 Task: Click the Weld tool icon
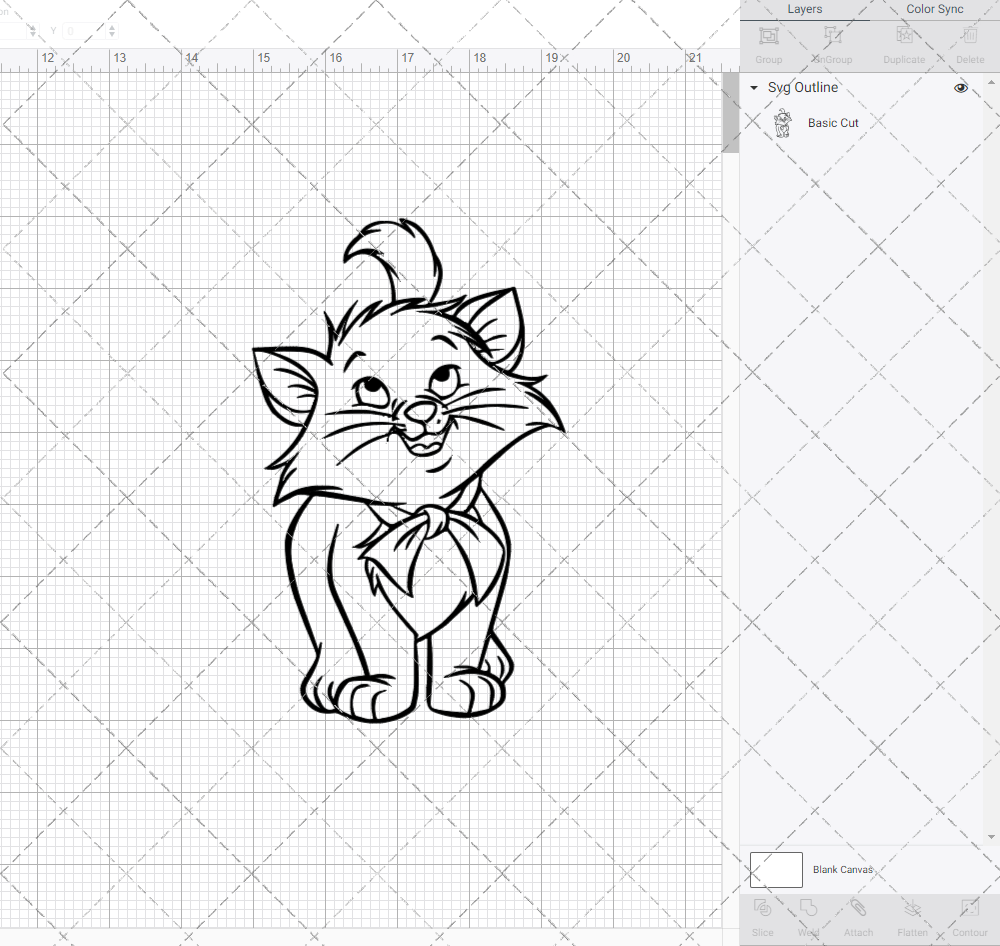808,908
